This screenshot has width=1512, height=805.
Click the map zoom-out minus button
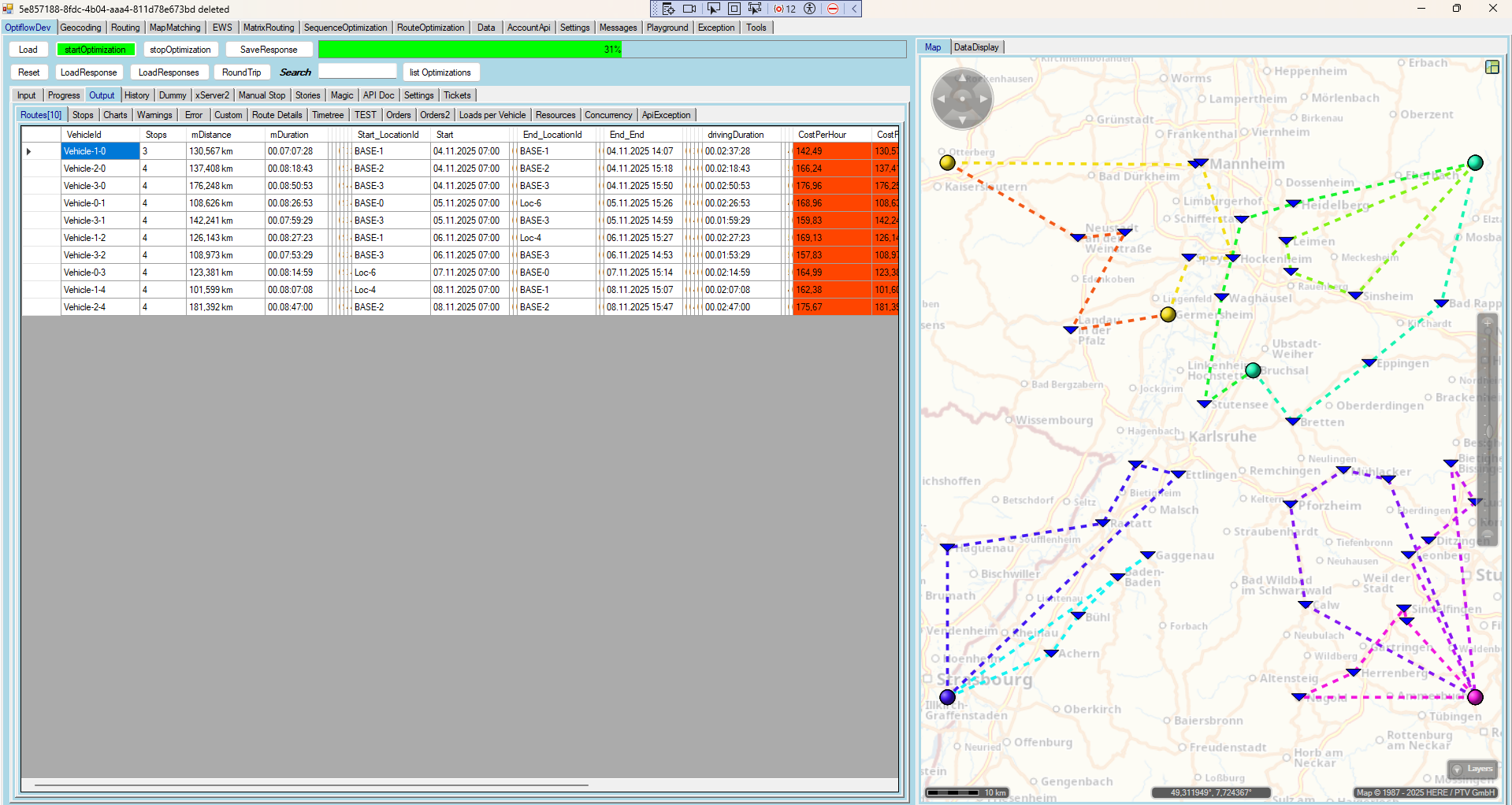pos(1488,536)
